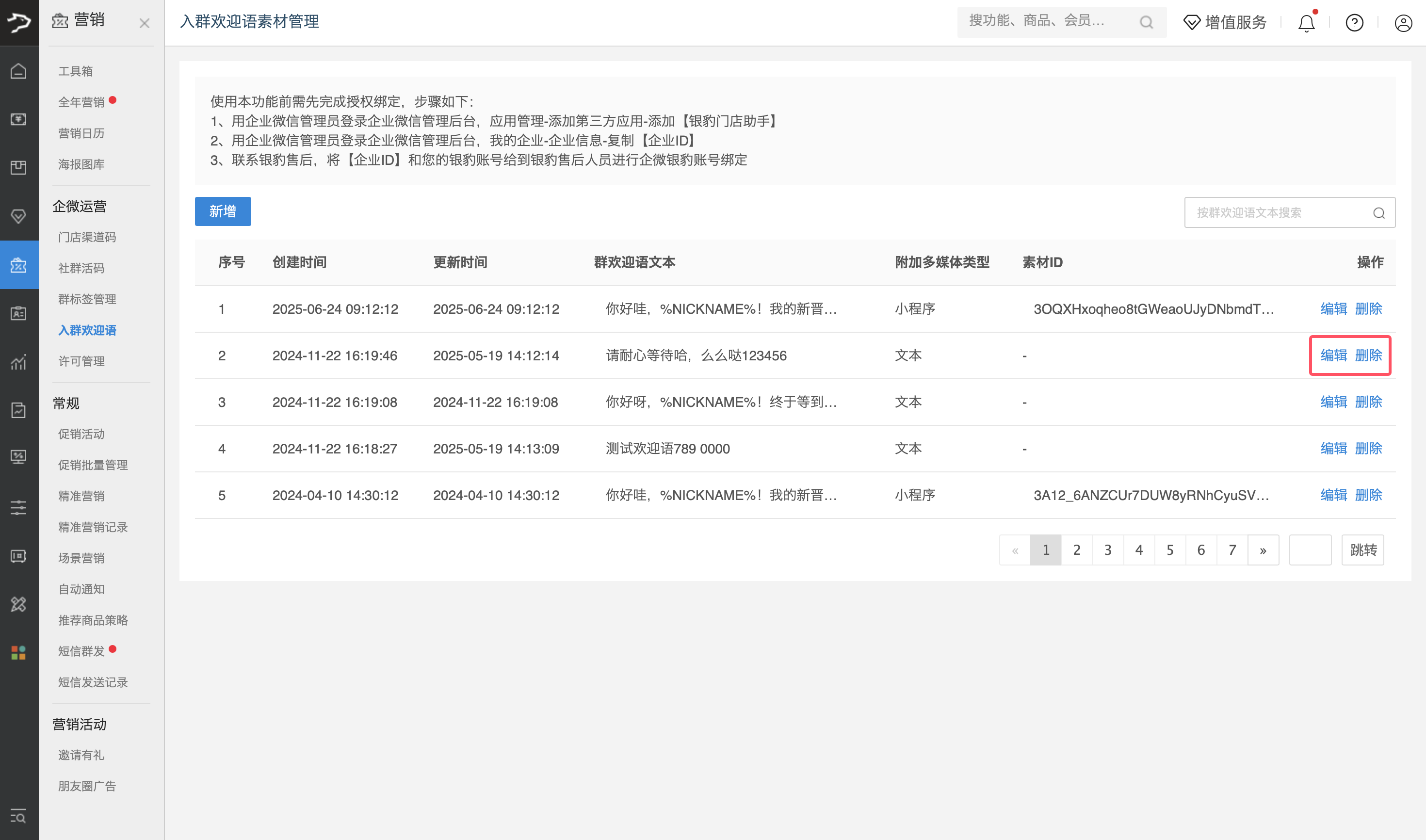Select 入群欢迎语 menu item
The image size is (1426, 840).
(87, 331)
